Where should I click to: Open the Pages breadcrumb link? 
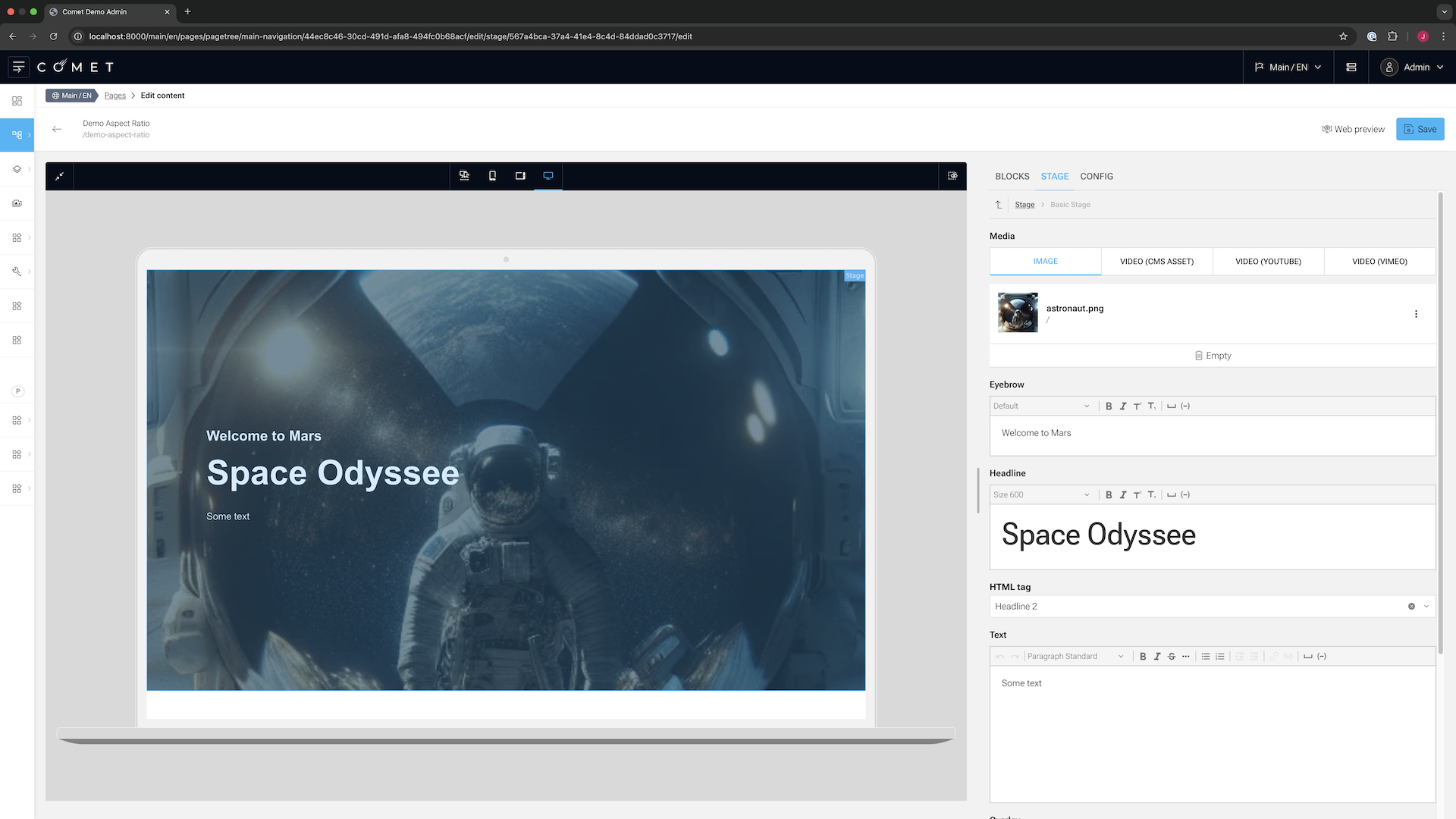click(x=115, y=96)
